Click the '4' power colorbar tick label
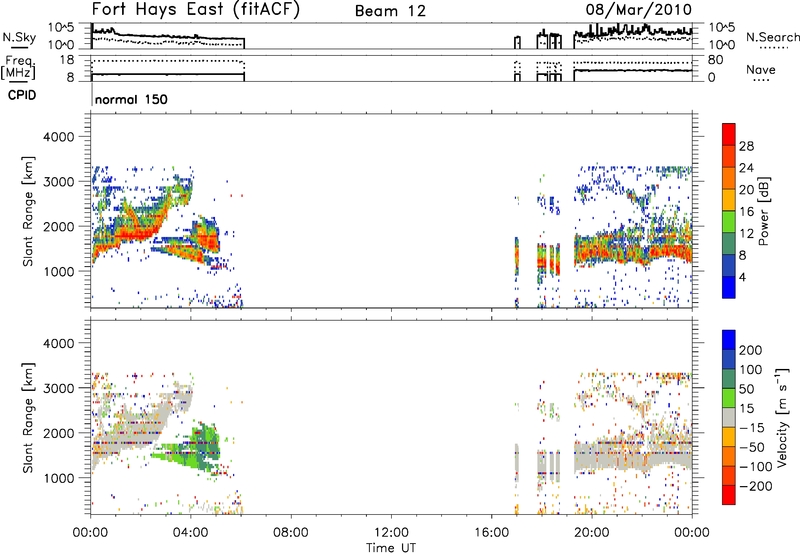This screenshot has width=800, height=554. 742,277
